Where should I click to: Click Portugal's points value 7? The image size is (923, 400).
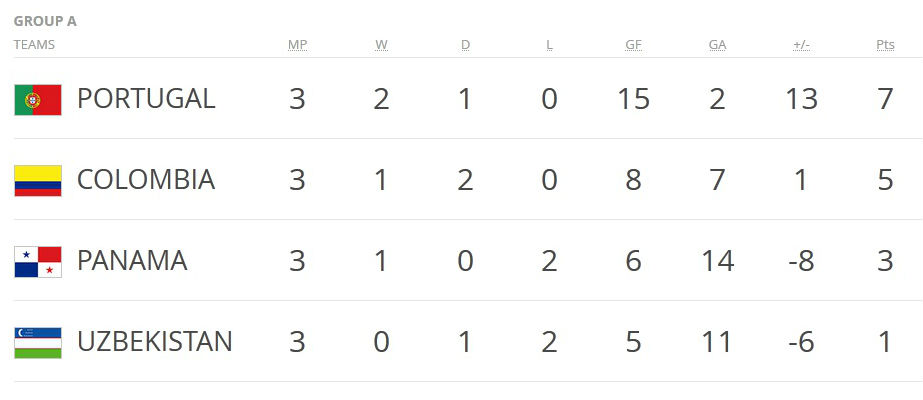tap(885, 99)
